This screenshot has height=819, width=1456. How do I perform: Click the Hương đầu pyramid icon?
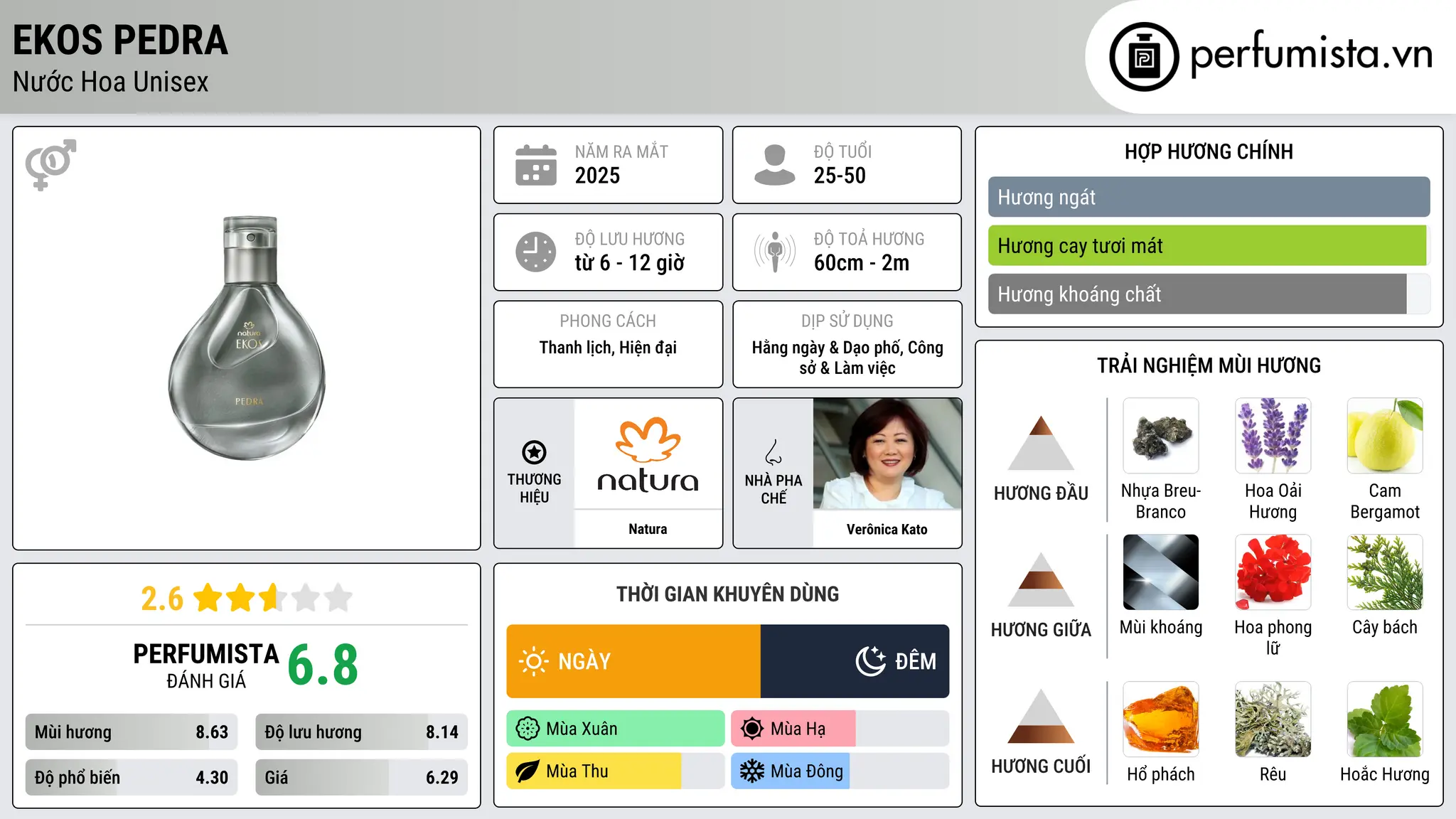pos(1041,442)
